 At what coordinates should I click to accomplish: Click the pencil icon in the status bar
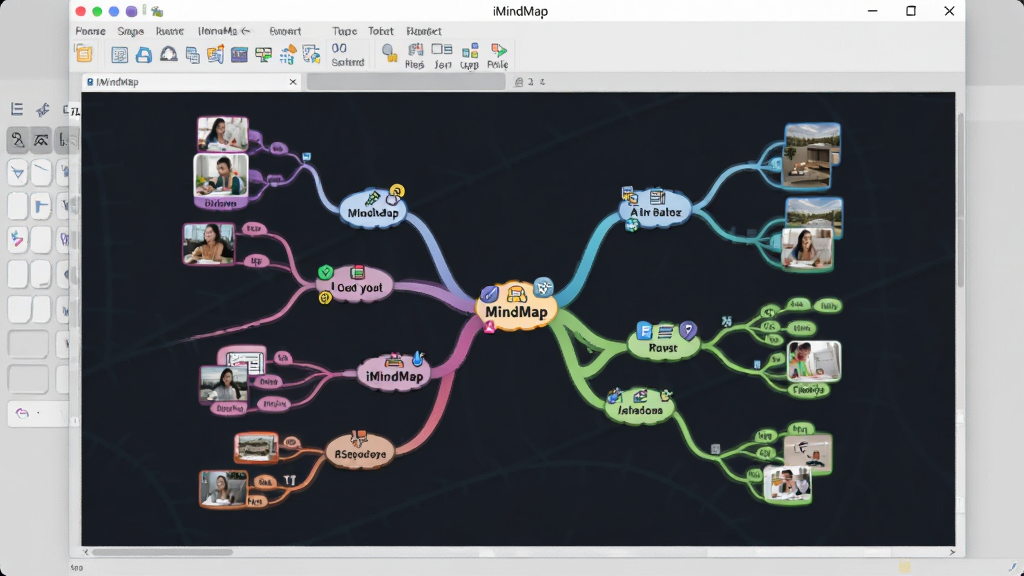[1013, 567]
